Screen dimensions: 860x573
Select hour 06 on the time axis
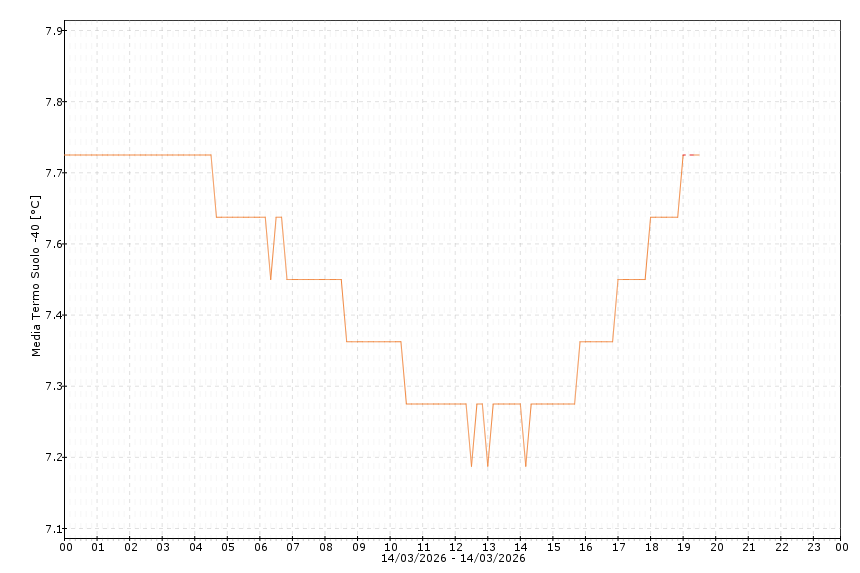click(260, 547)
